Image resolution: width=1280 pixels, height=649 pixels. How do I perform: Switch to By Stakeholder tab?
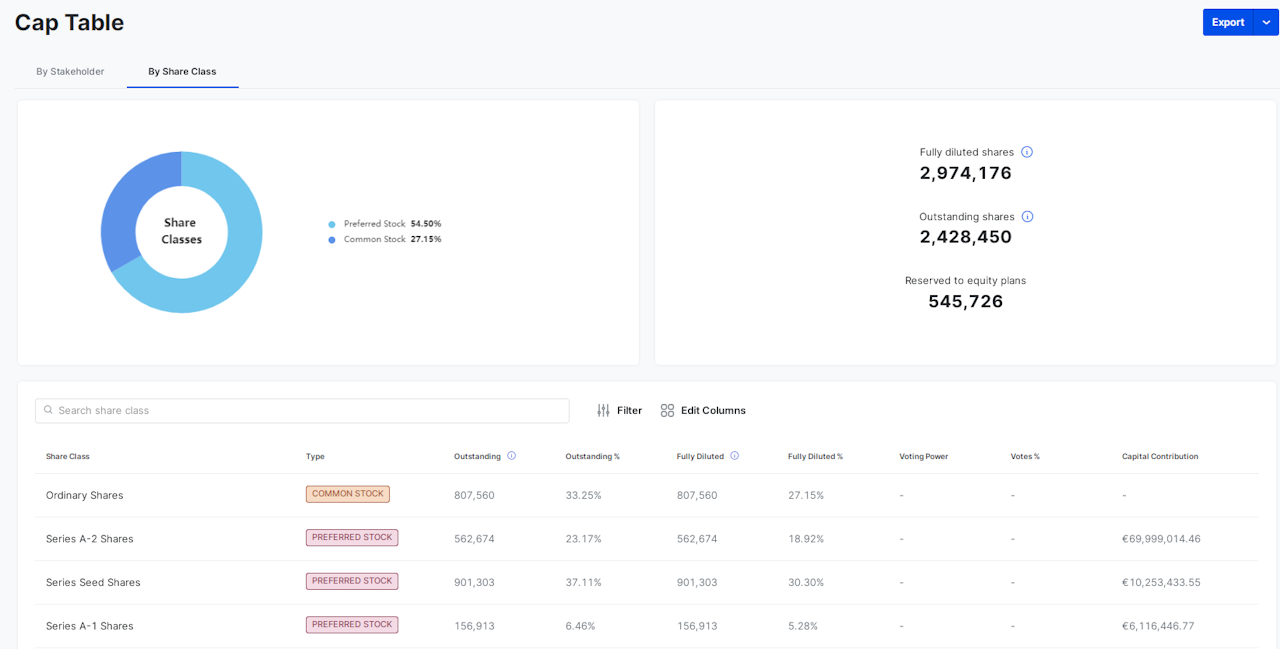coord(70,72)
